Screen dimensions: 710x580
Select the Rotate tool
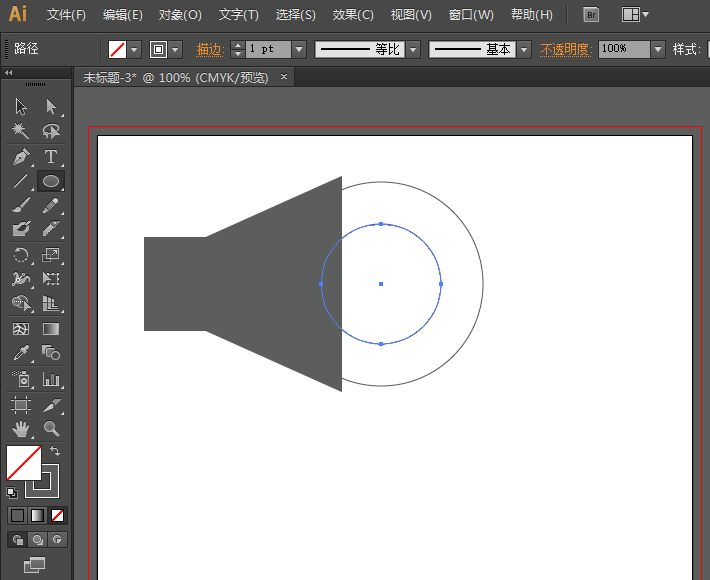click(x=21, y=255)
